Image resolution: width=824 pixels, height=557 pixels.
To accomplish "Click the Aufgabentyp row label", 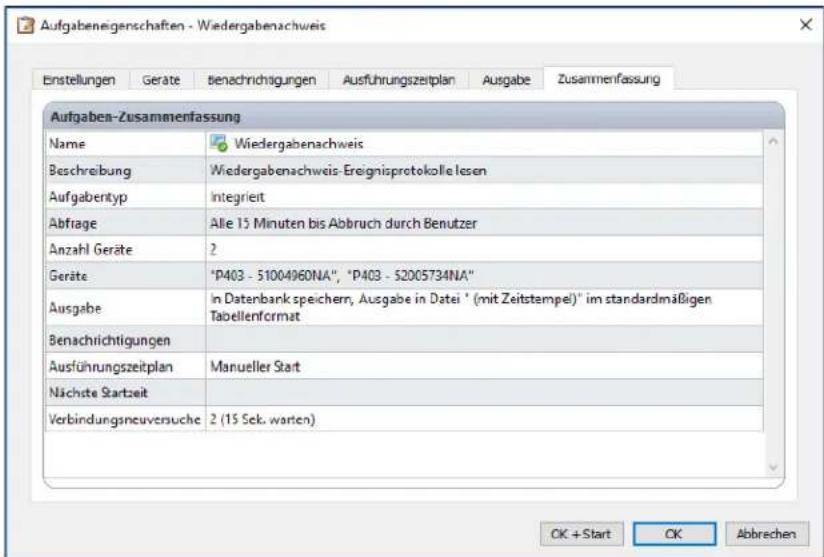I will pyautogui.click(x=88, y=197).
